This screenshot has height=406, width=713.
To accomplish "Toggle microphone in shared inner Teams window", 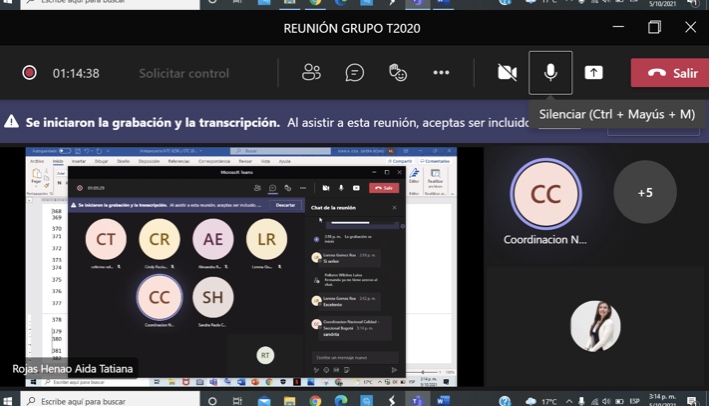I will (341, 188).
